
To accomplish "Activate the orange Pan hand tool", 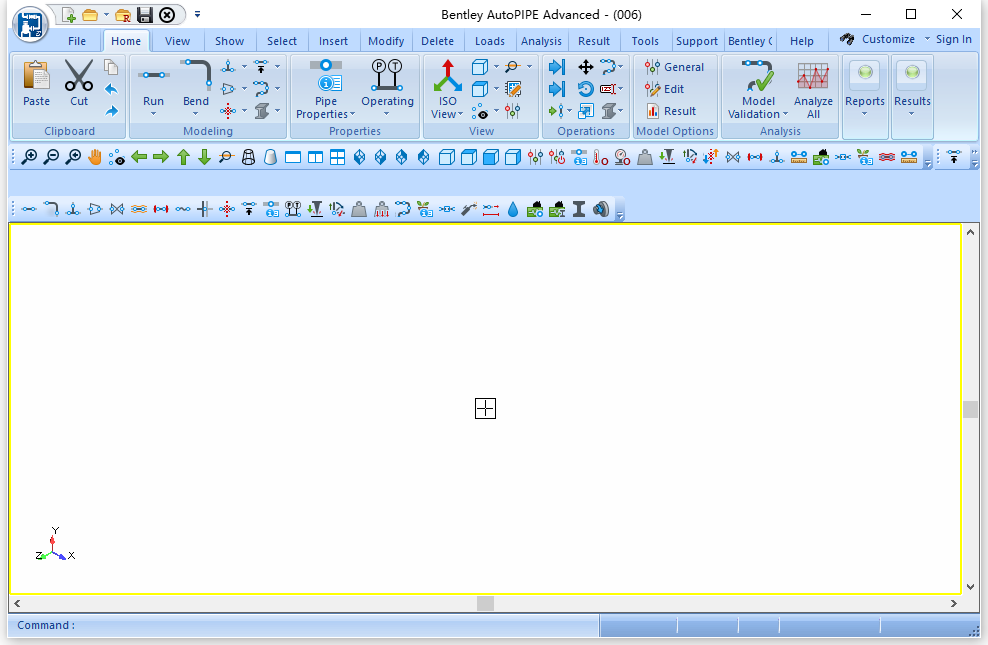I will pyautogui.click(x=95, y=157).
